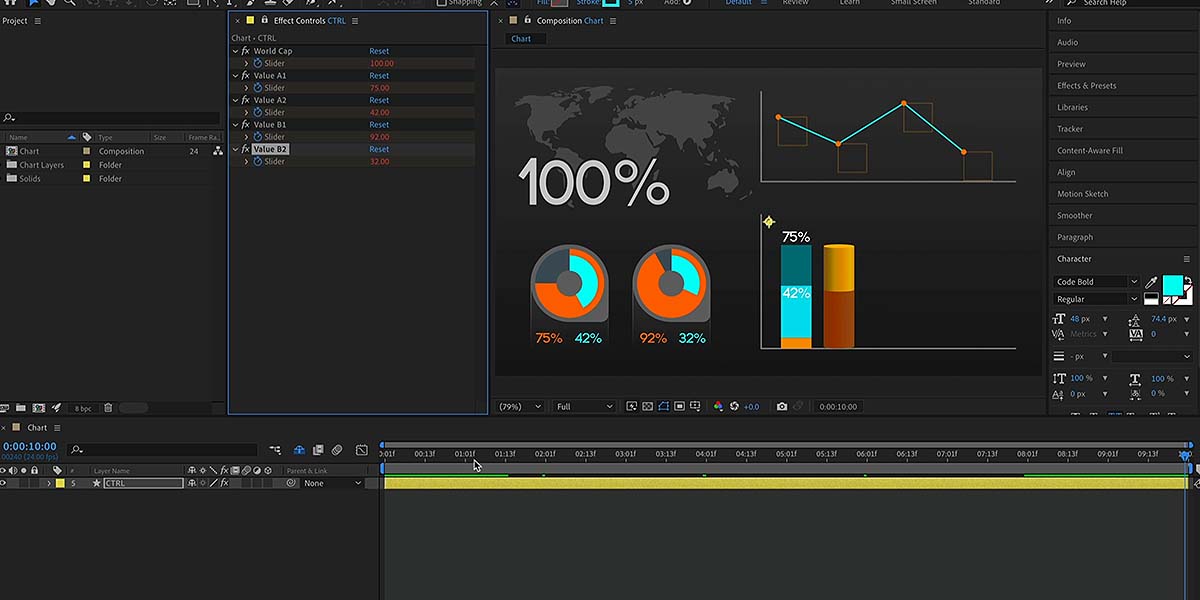This screenshot has width=1200, height=600.
Task: Click the parent pick whip for CTRL layer
Action: [291, 483]
